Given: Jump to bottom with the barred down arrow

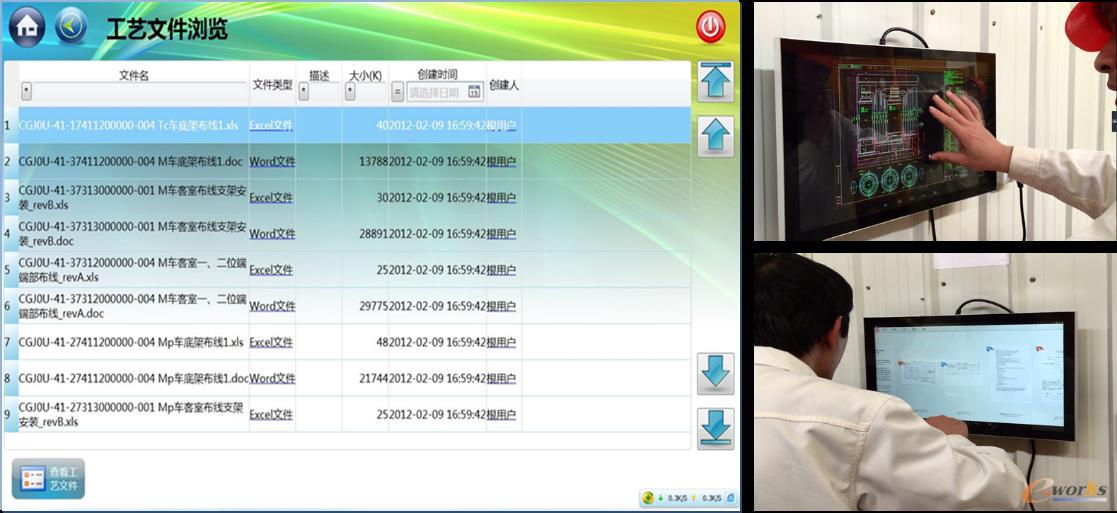Looking at the screenshot, I should (x=716, y=428).
